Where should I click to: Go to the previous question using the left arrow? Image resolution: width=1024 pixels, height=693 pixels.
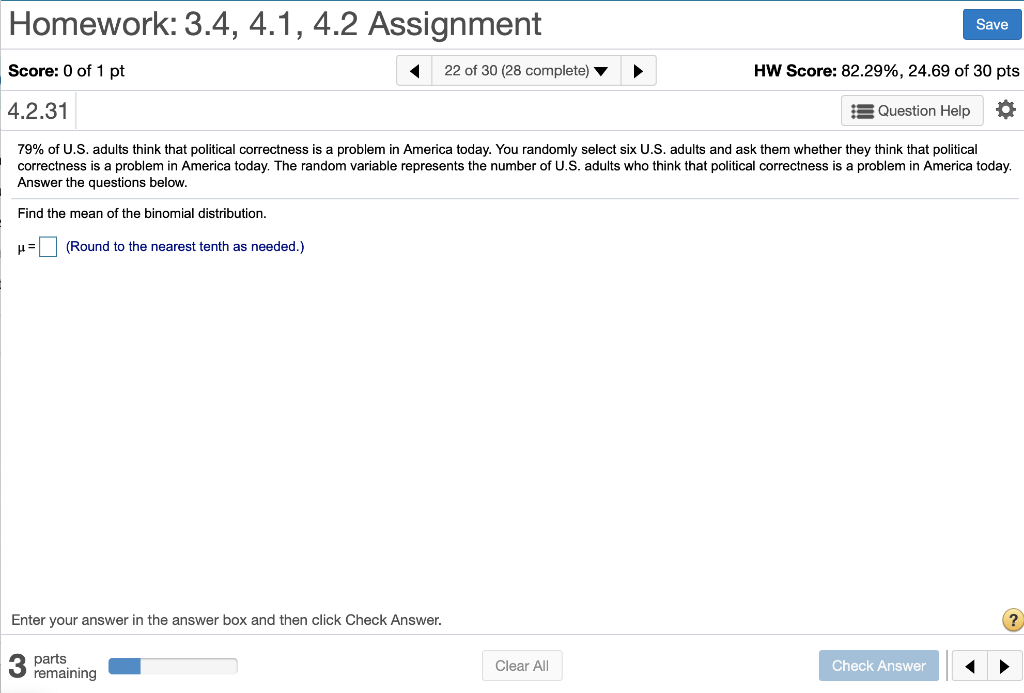pos(413,70)
